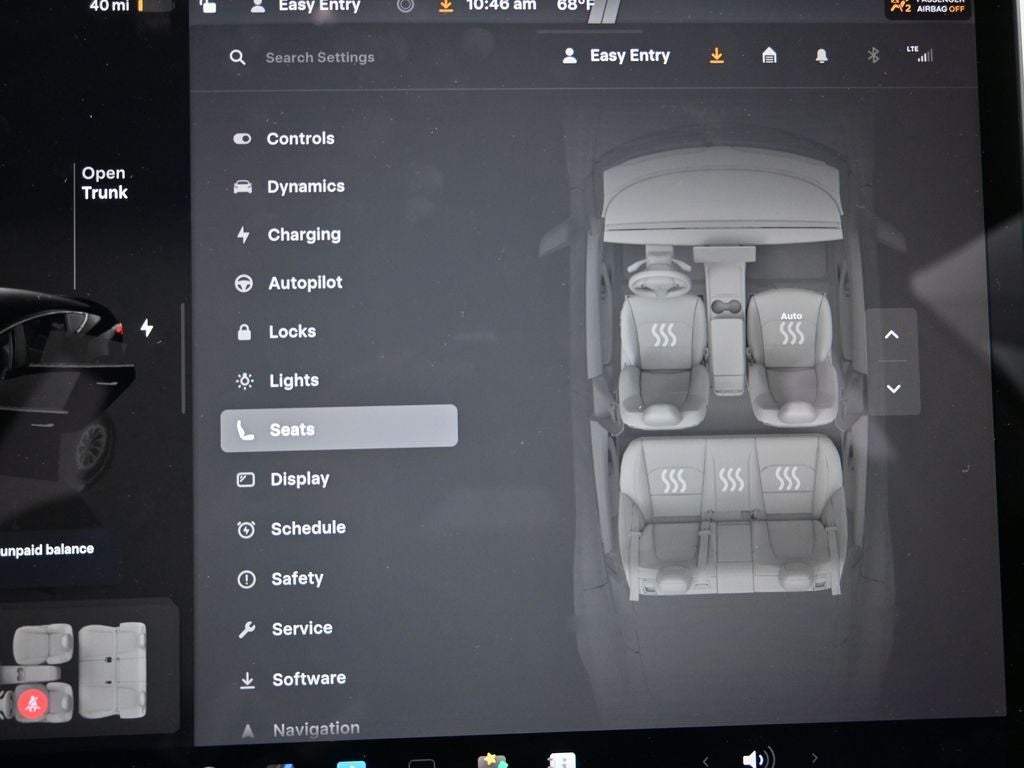
Task: View notifications via the bell icon
Action: [x=820, y=56]
